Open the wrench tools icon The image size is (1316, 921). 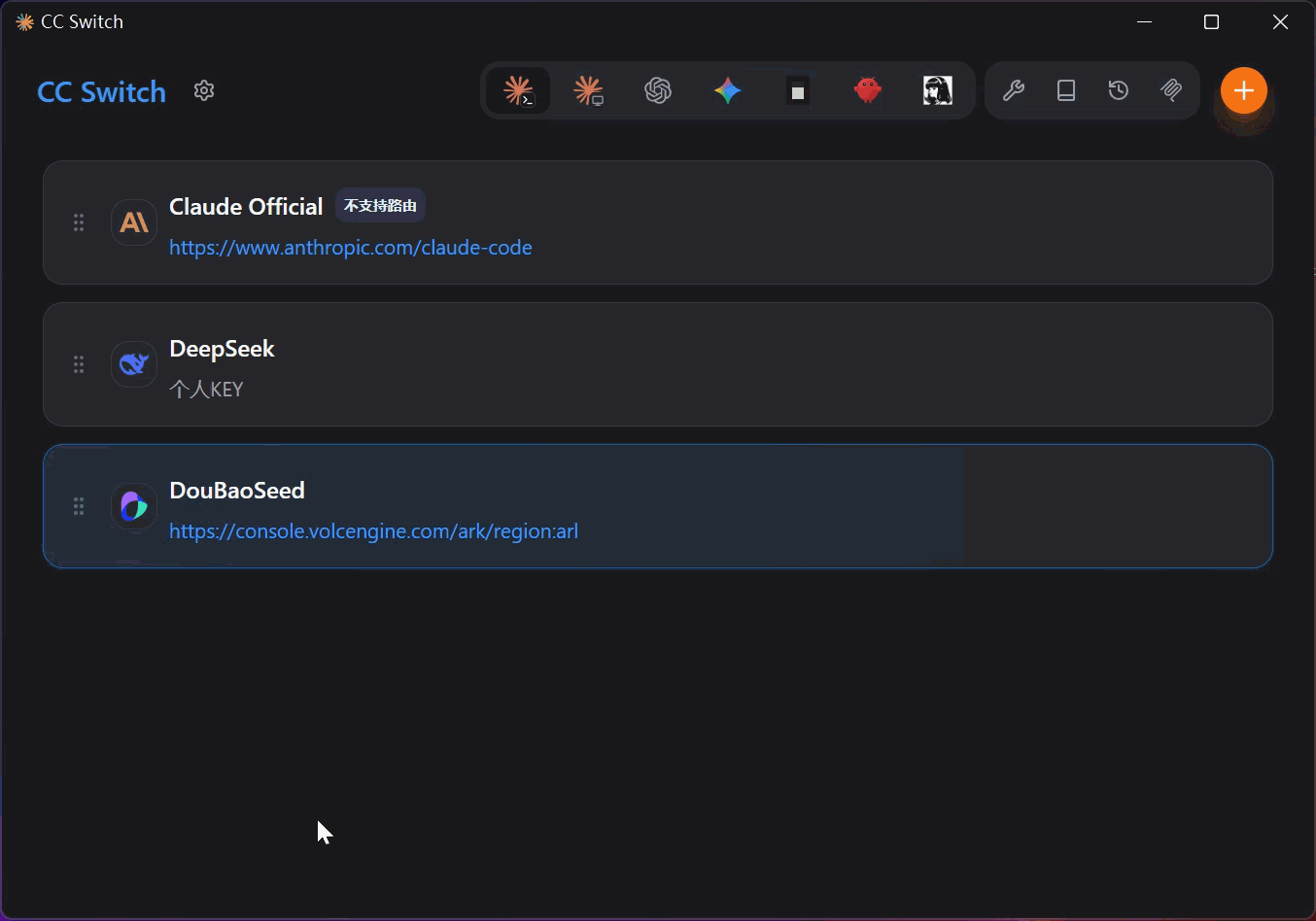[x=1014, y=90]
